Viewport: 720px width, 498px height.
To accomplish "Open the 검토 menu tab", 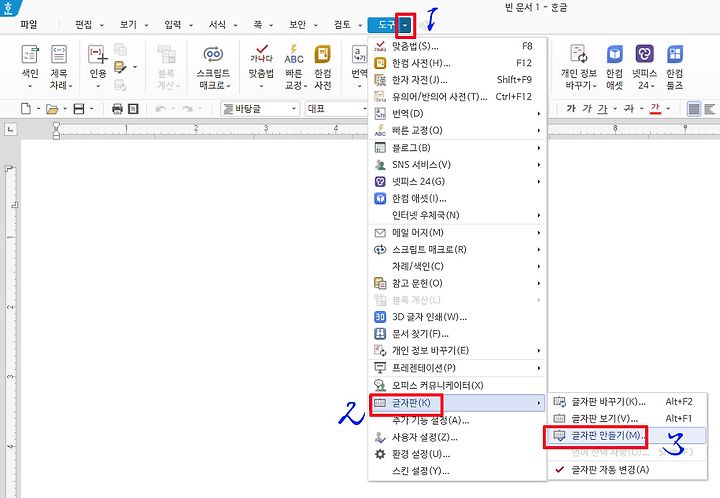I will click(x=342, y=25).
